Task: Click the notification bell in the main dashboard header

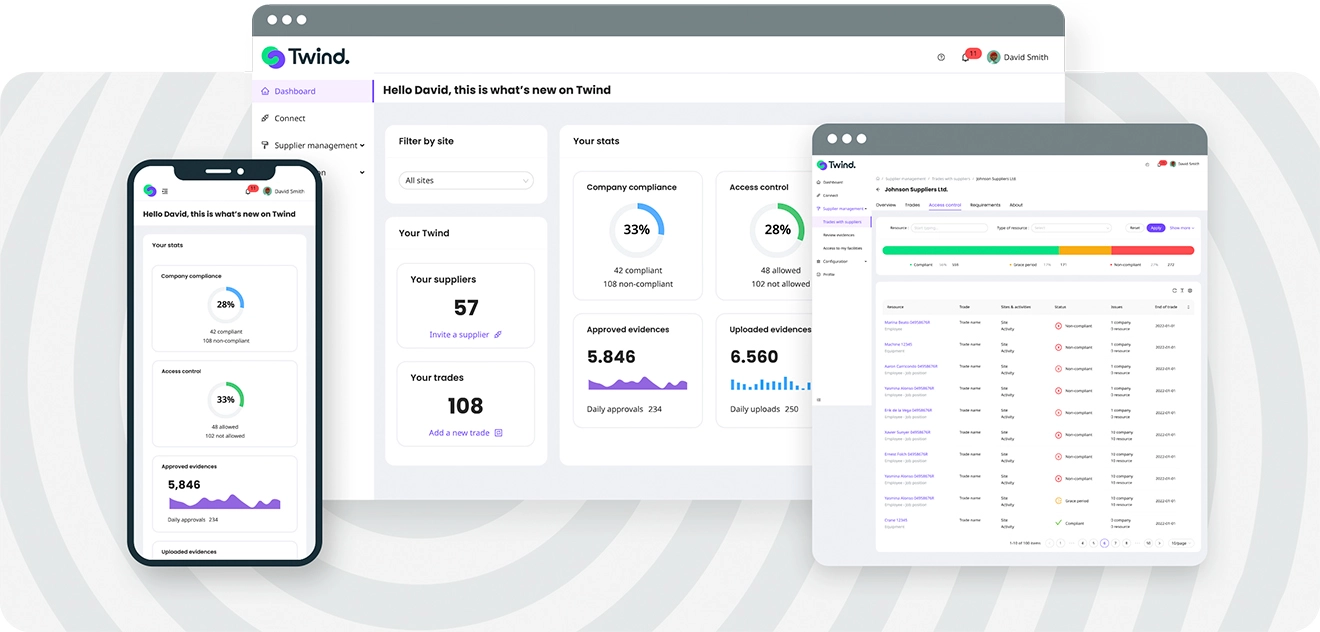Action: (965, 57)
